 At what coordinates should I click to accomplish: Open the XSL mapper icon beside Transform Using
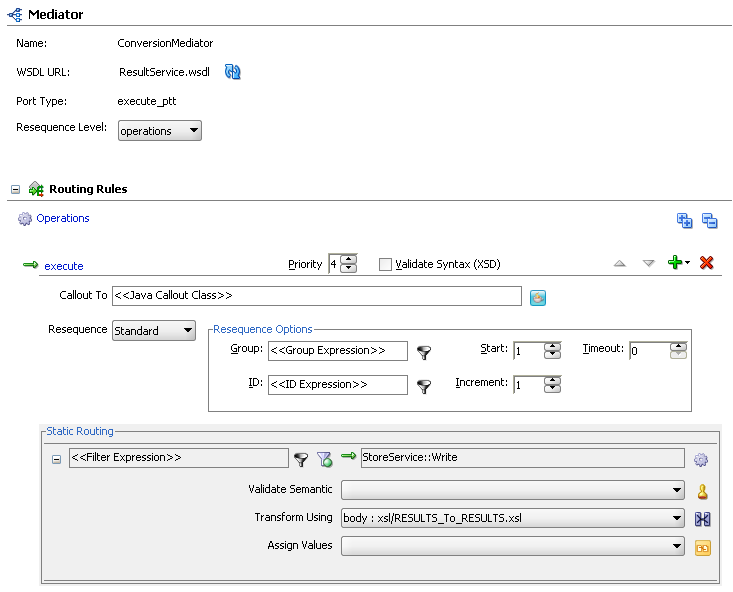(702, 519)
